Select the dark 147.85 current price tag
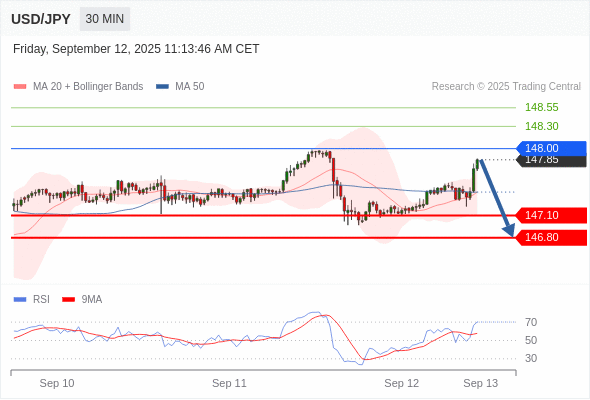 pyautogui.click(x=551, y=161)
